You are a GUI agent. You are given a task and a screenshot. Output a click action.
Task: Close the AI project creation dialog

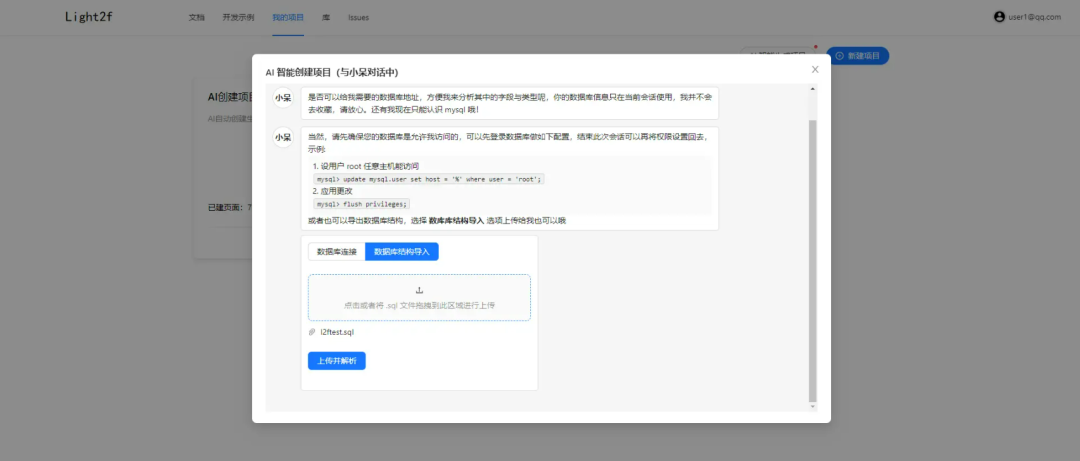815,70
